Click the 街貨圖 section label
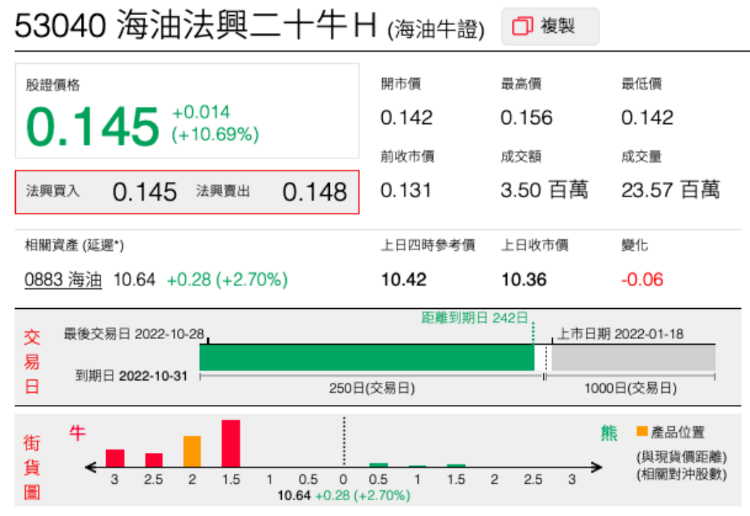Screen dimensions: 750x516 [32, 467]
